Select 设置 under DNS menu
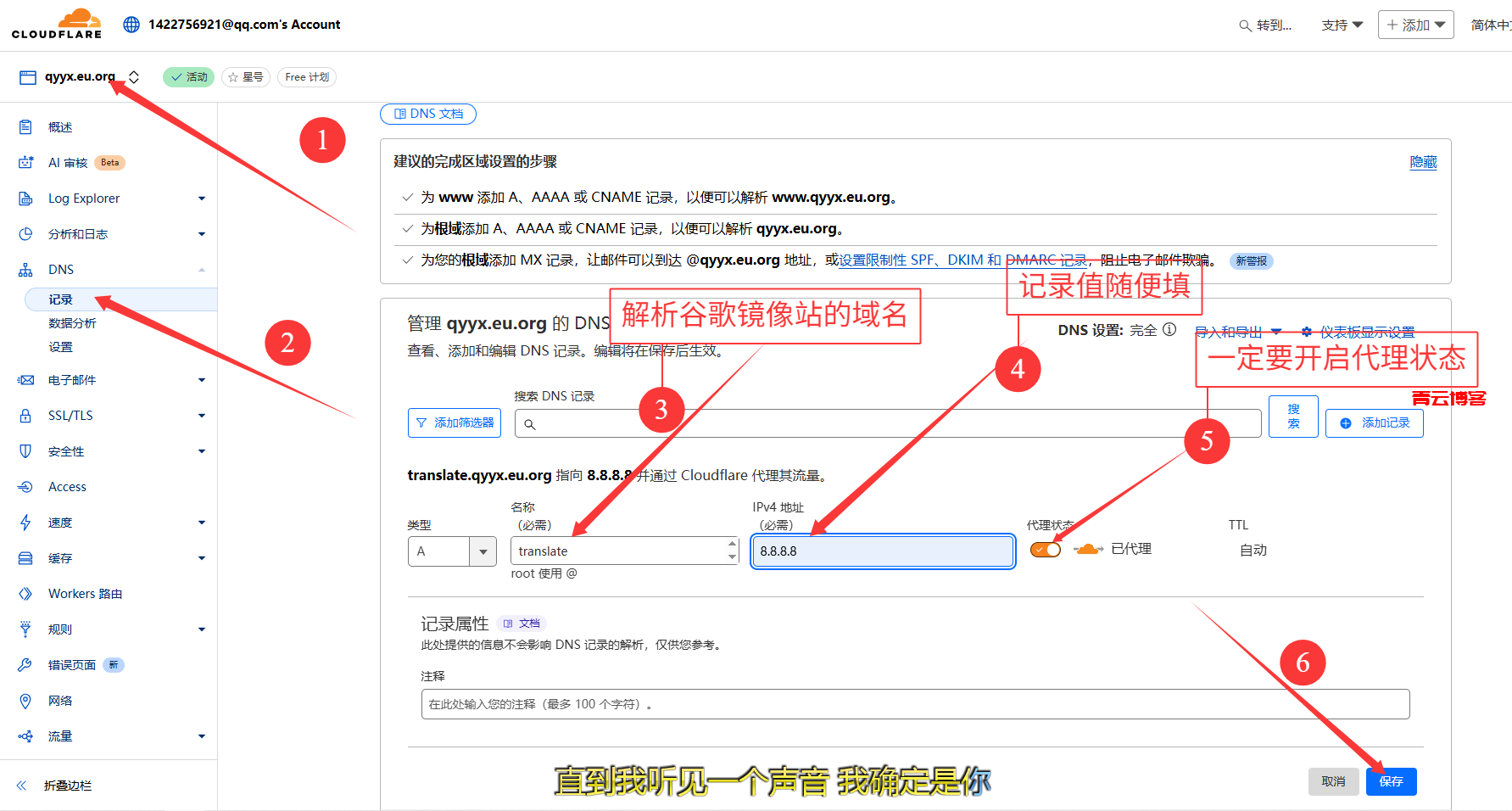Screen dimensions: 1512x811 pos(60,347)
